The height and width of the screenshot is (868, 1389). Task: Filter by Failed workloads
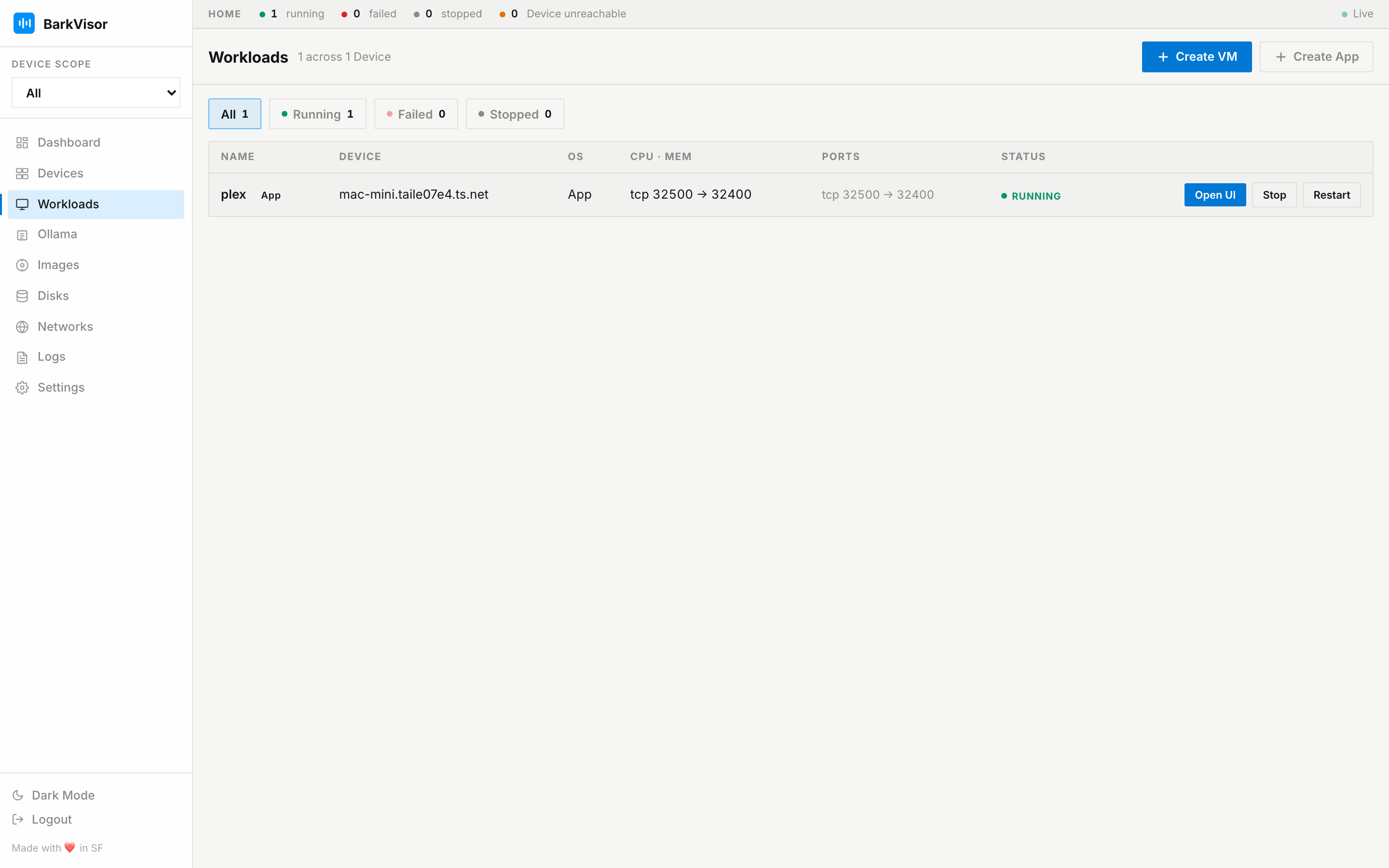416,114
